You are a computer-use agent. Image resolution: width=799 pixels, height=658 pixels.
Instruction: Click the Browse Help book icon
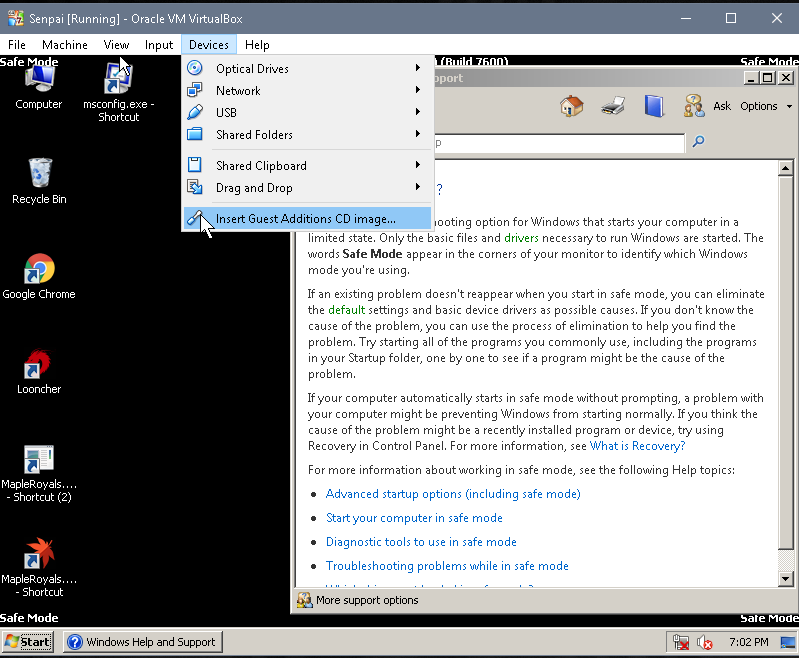point(654,106)
